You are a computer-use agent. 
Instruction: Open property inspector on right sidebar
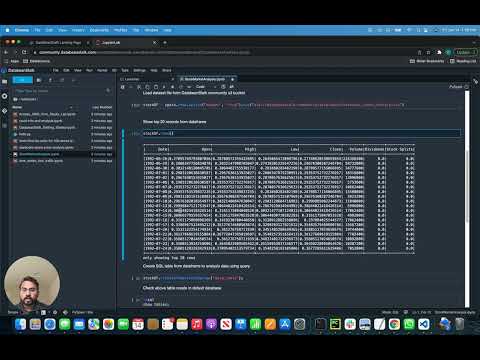475,81
